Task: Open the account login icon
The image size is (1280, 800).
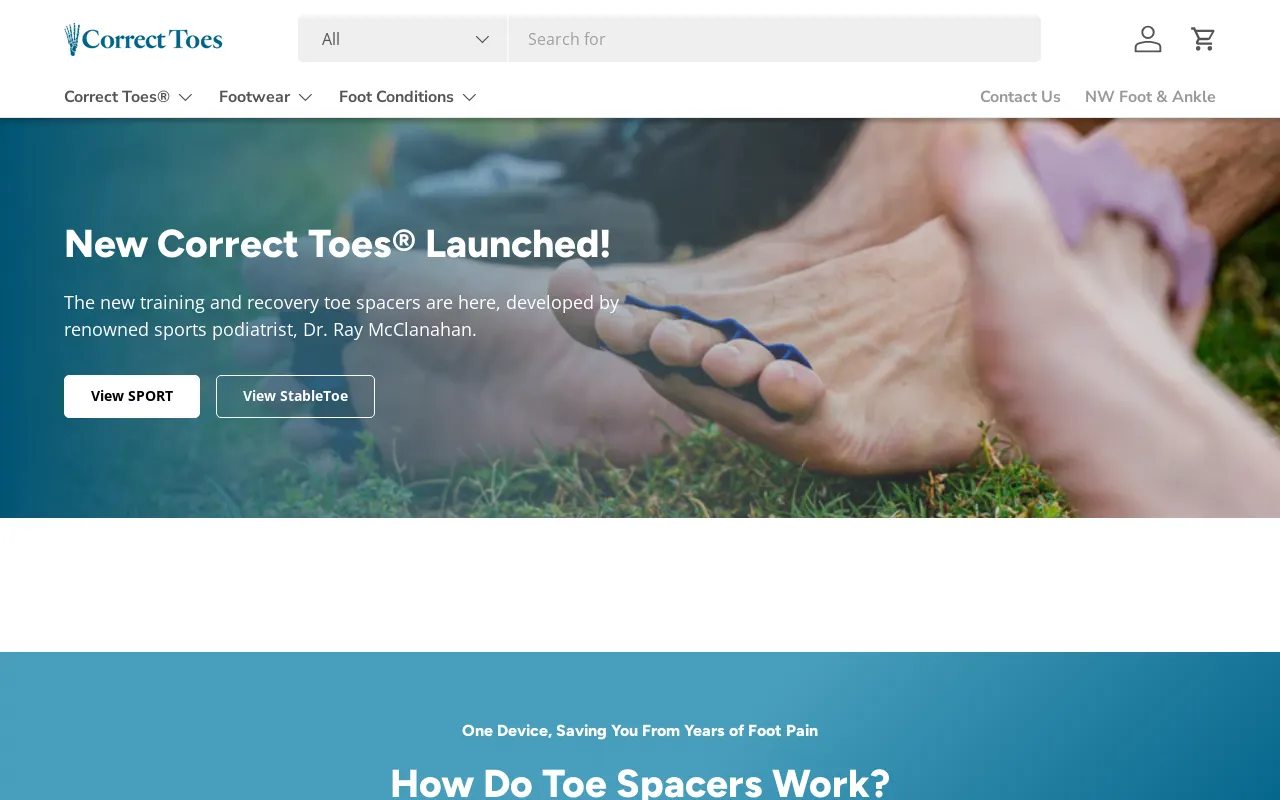Action: pos(1148,39)
